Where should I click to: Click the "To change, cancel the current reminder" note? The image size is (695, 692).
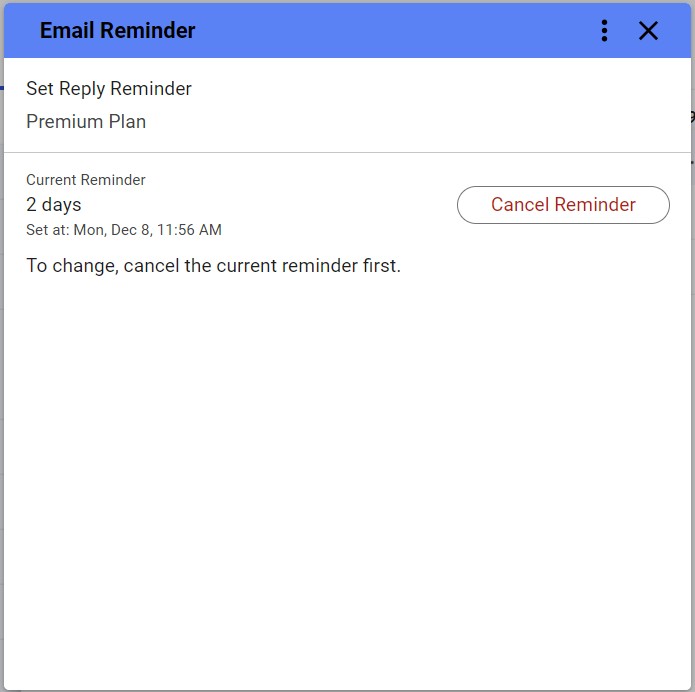pos(213,267)
